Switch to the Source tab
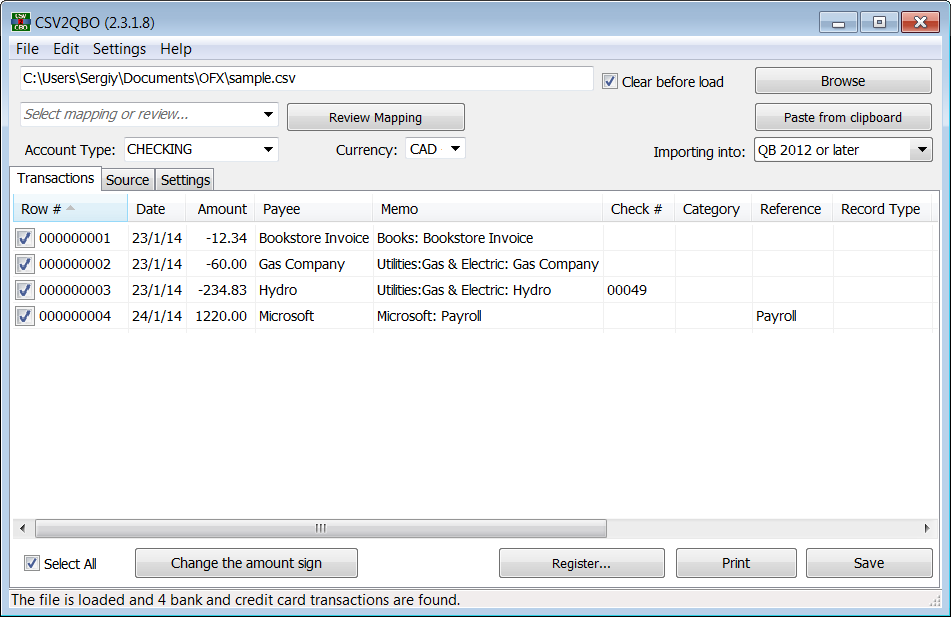This screenshot has width=951, height=617. coord(127,180)
